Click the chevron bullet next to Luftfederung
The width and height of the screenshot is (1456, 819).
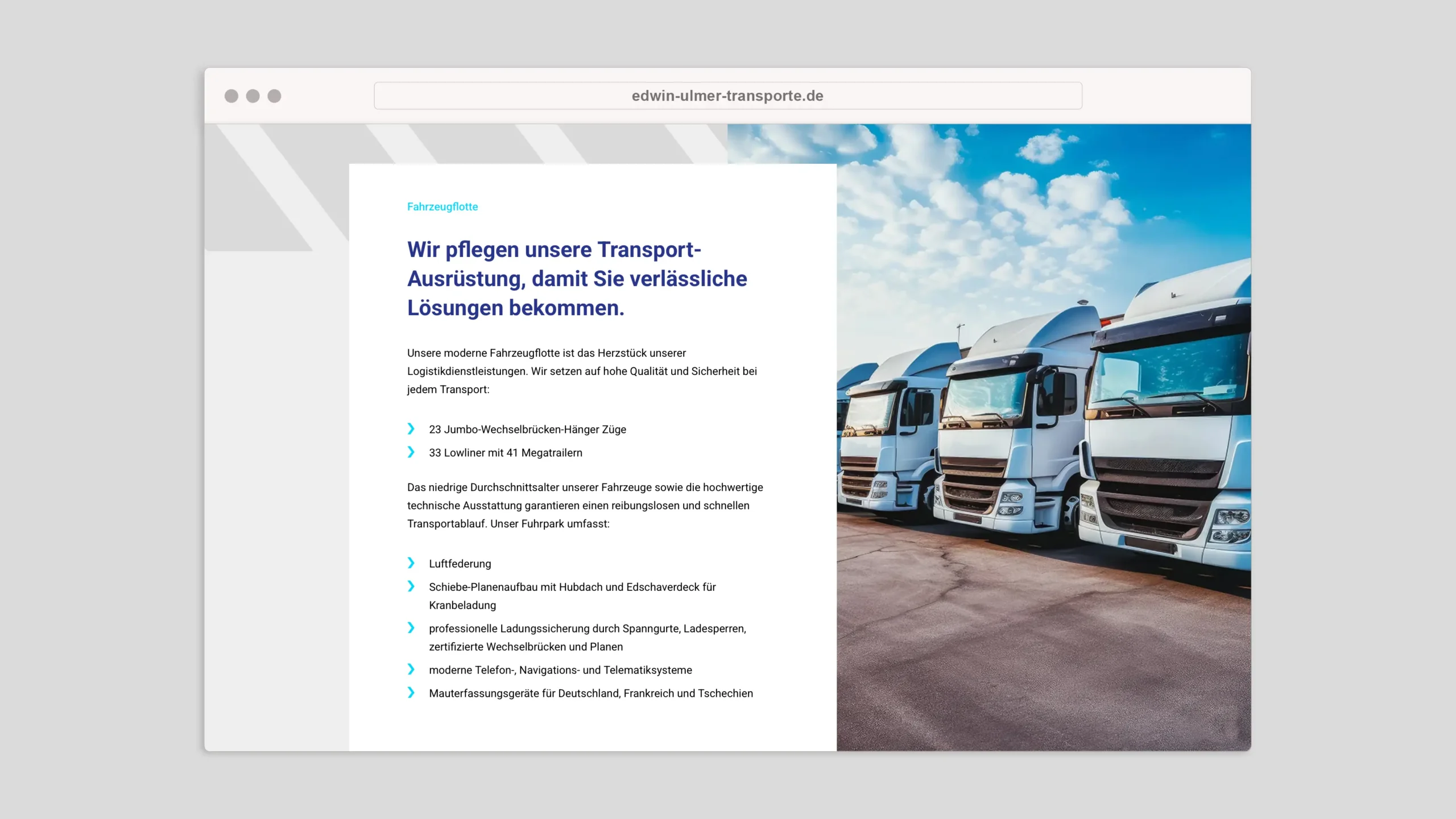[411, 563]
